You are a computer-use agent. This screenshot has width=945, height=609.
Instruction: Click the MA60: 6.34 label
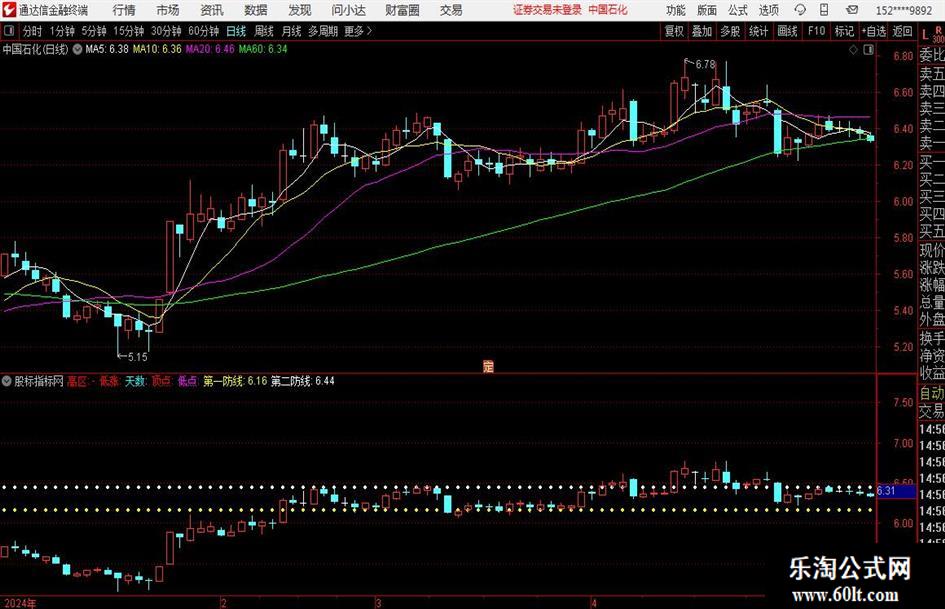click(263, 49)
